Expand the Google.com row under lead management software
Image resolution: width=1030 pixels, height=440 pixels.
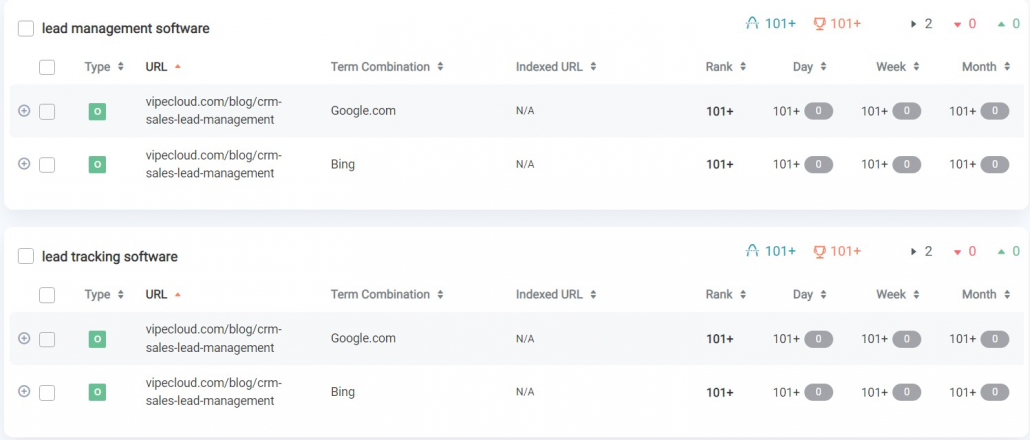click(24, 111)
